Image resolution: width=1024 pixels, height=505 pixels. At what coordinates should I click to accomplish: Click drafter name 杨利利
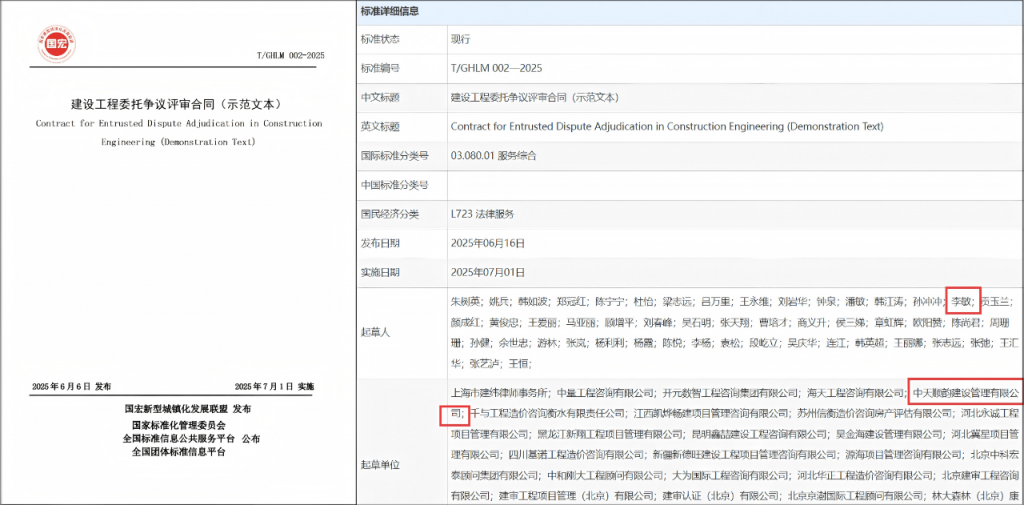click(609, 343)
